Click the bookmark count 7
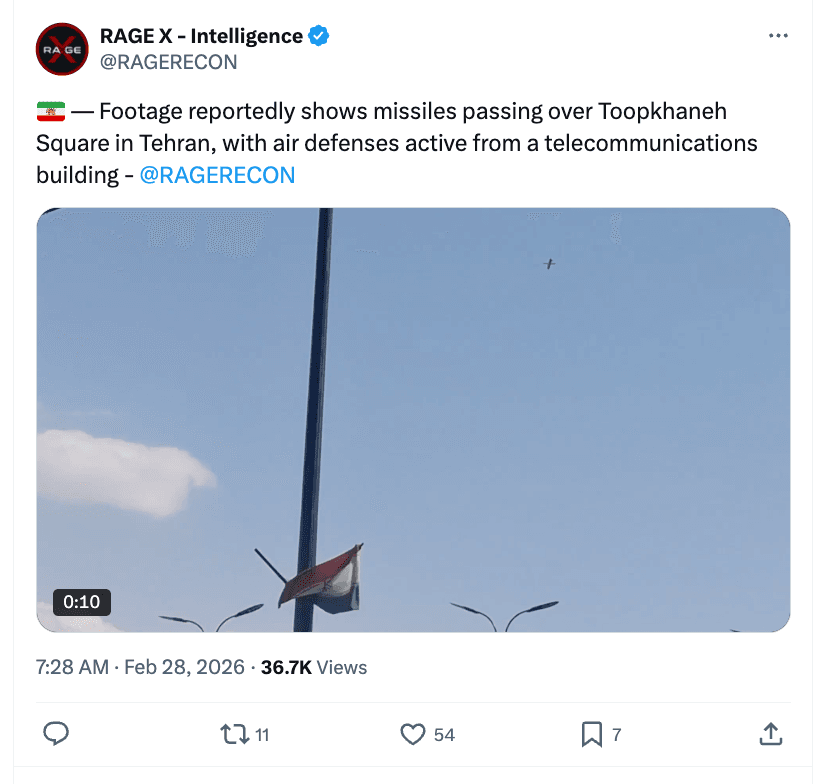Viewport: 838px width, 784px height. tap(617, 735)
